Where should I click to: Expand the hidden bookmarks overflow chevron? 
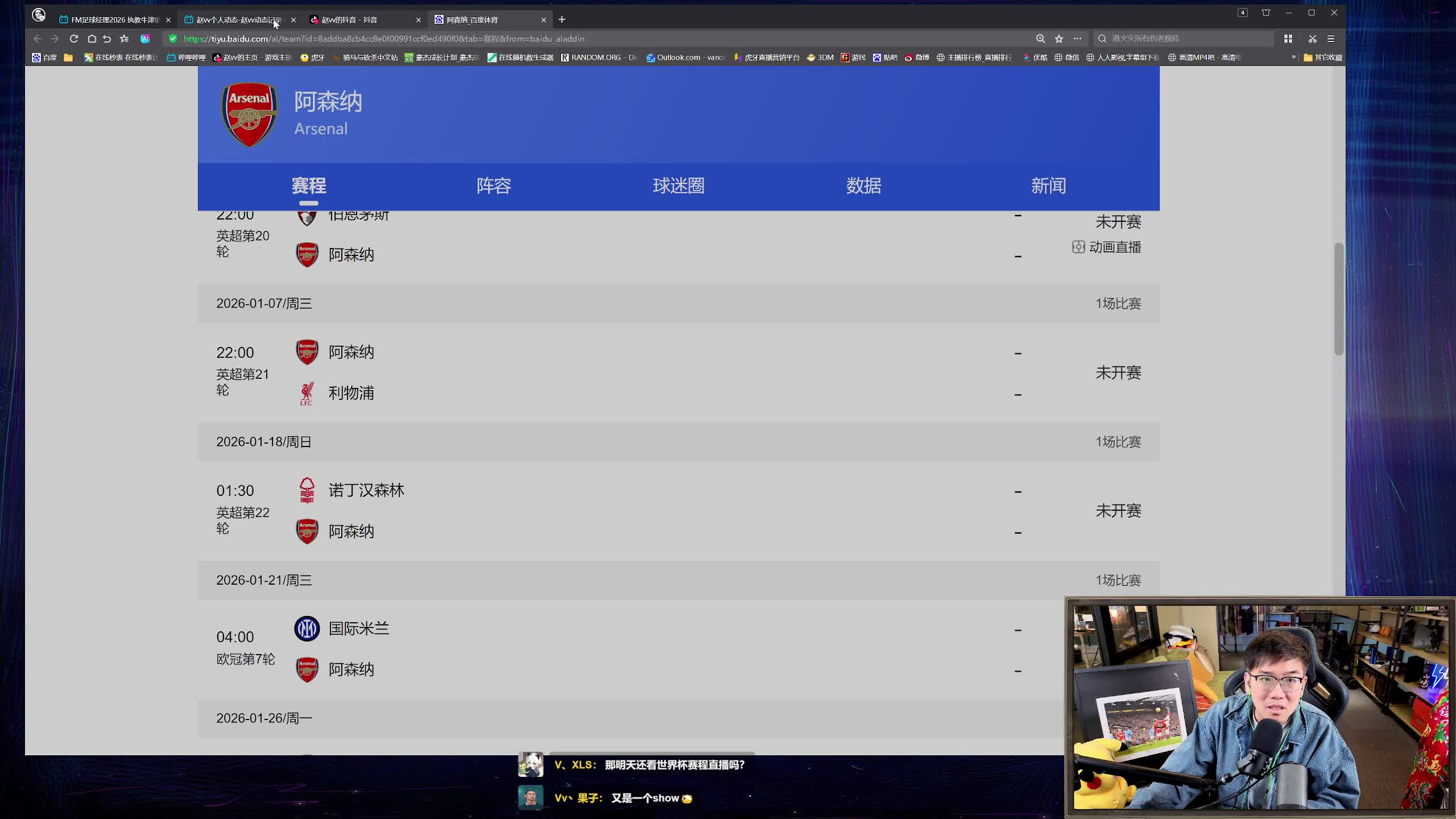1293,57
